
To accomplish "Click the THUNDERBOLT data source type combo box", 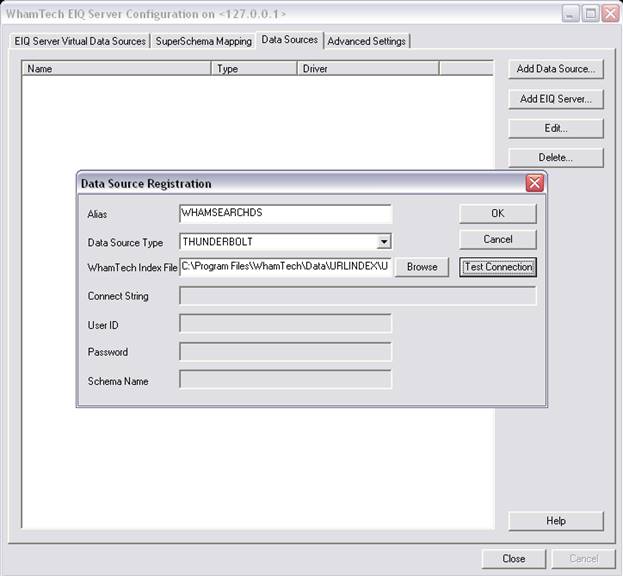I will click(x=285, y=242).
